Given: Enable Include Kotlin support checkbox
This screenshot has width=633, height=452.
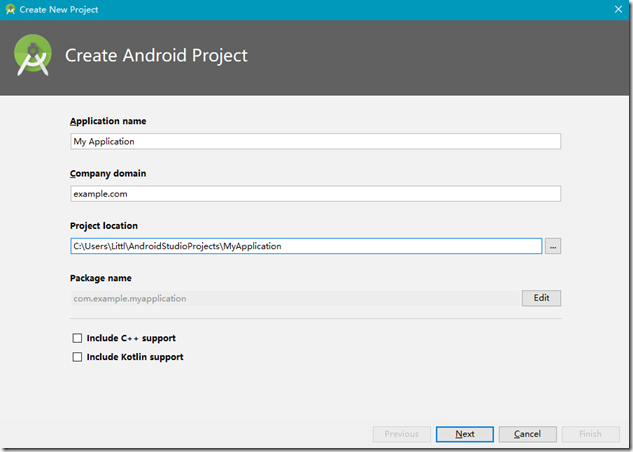Looking at the screenshot, I should click(x=77, y=357).
